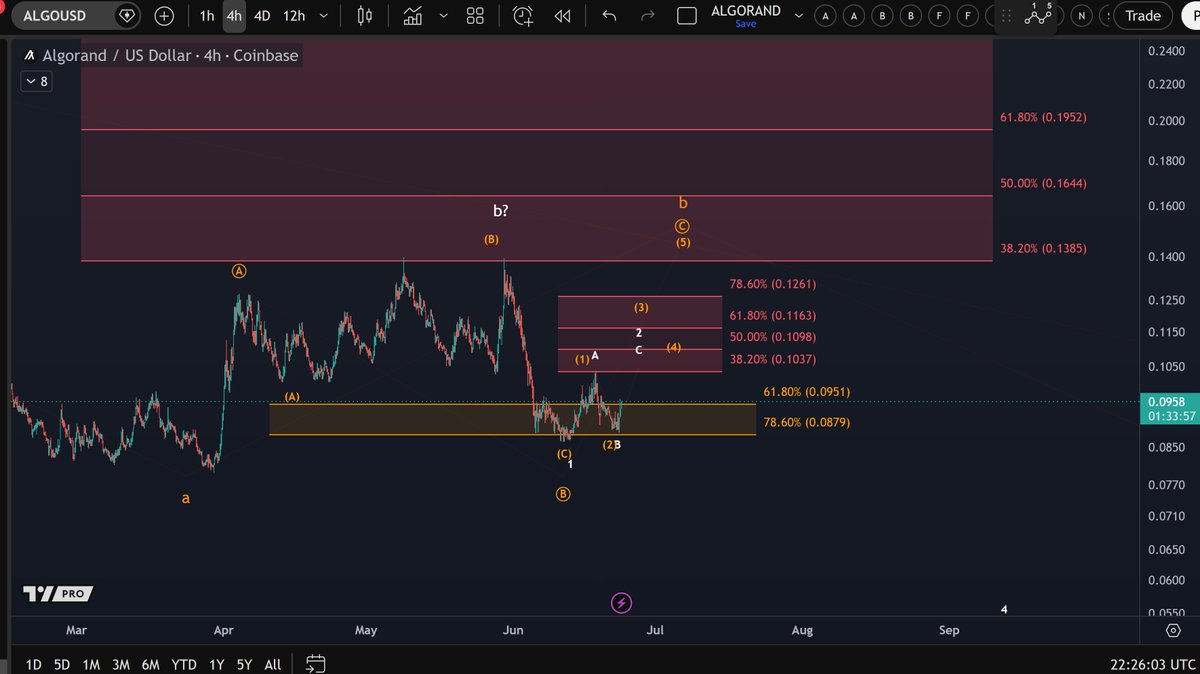Image resolution: width=1200 pixels, height=674 pixels.
Task: Select the 5D date range
Action: (62, 664)
